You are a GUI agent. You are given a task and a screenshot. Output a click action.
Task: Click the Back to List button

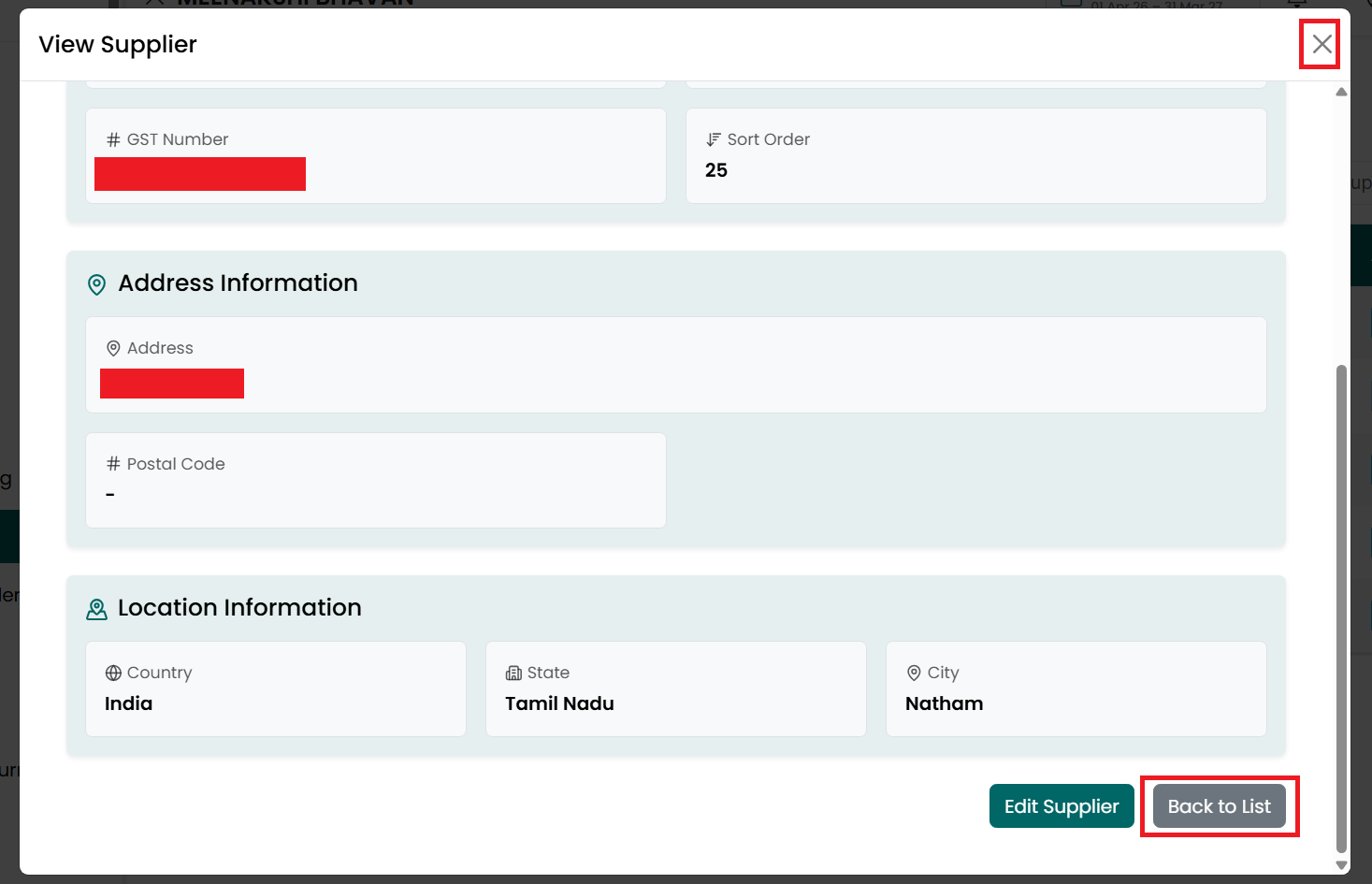pyautogui.click(x=1220, y=806)
